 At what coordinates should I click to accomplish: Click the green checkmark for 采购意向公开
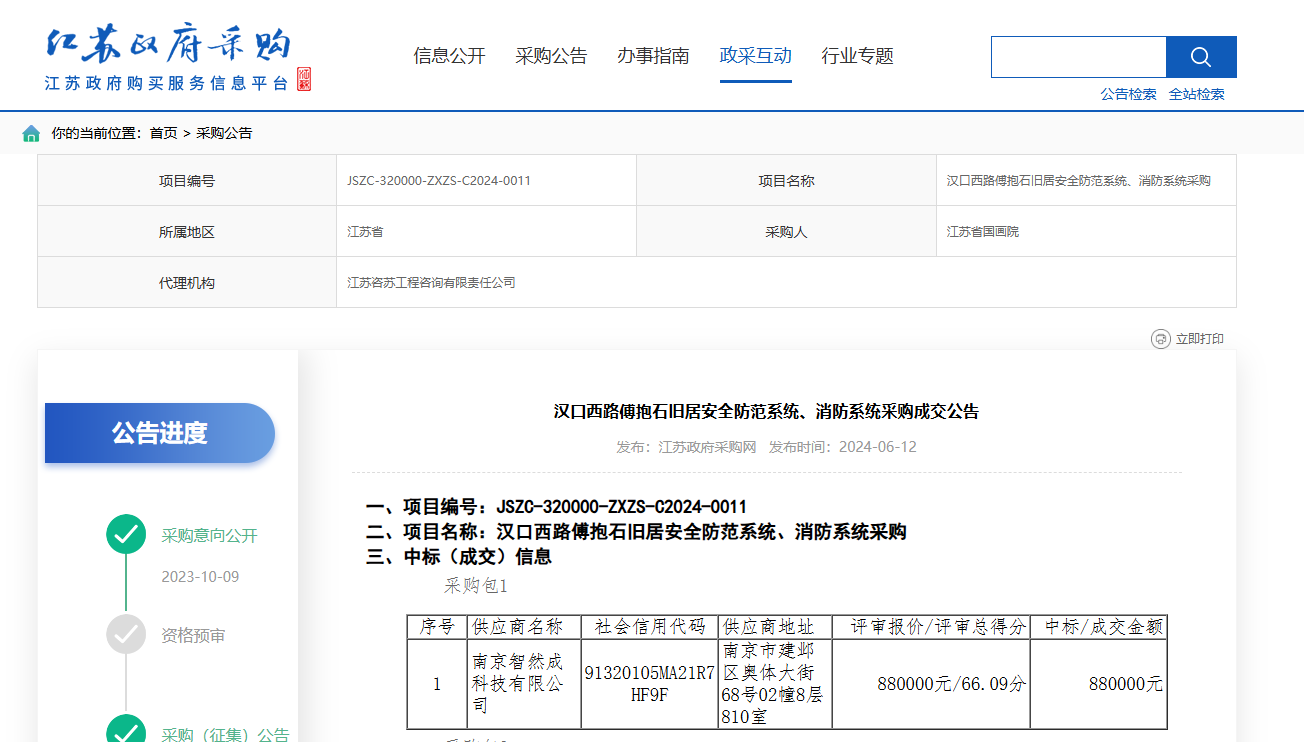pos(126,534)
